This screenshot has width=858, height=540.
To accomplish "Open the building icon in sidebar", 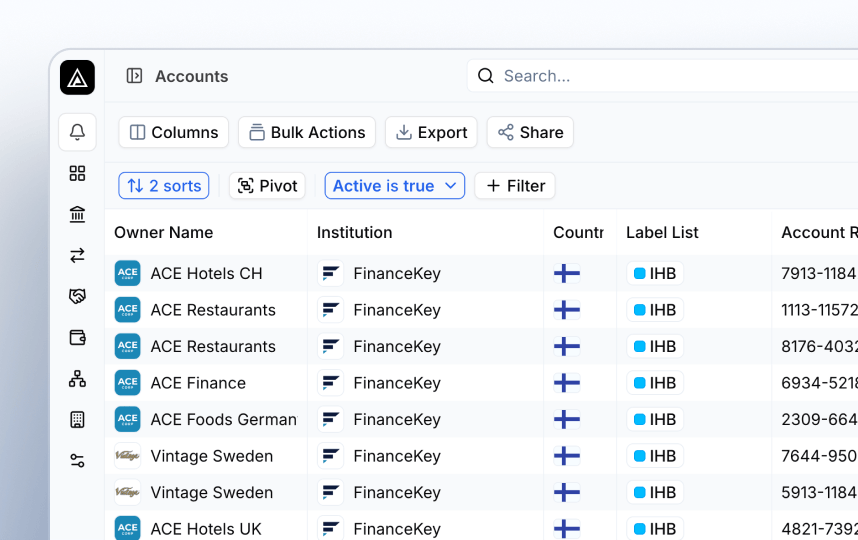I will point(77,420).
